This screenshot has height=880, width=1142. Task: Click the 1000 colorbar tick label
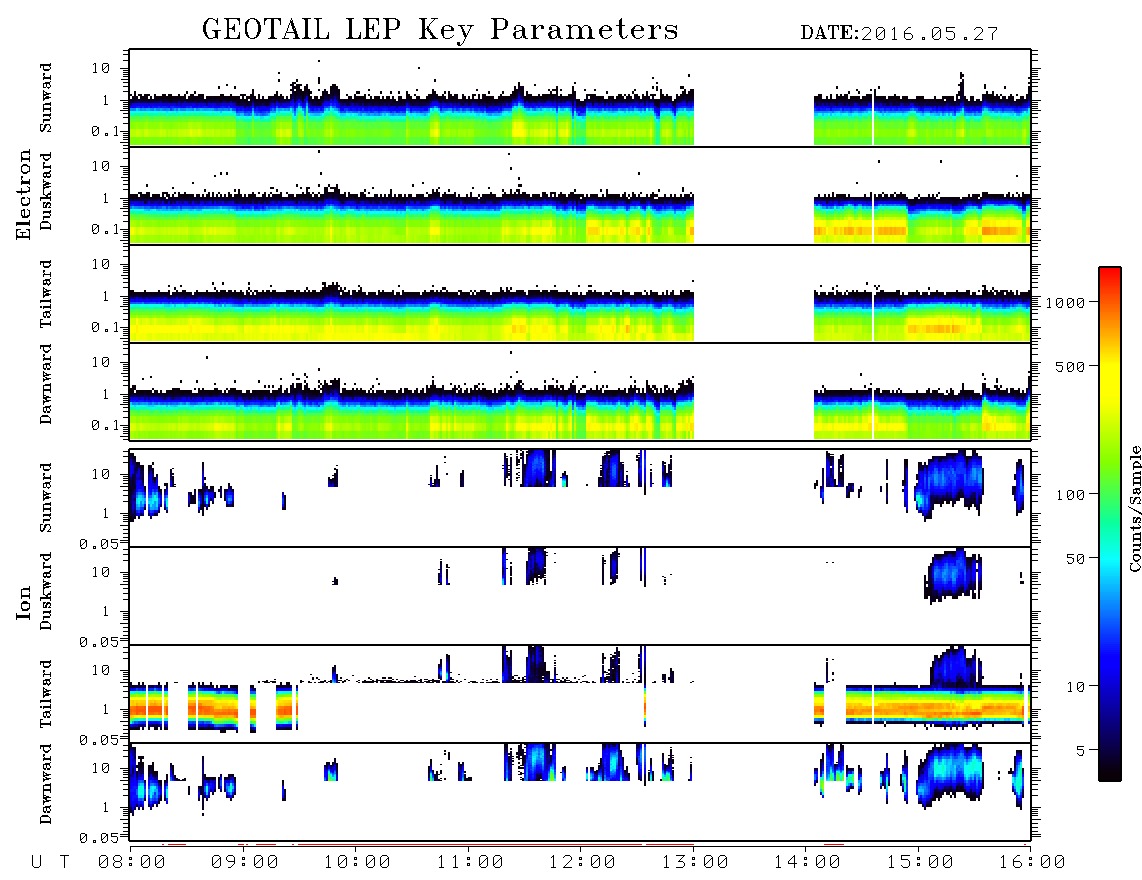(x=1066, y=302)
